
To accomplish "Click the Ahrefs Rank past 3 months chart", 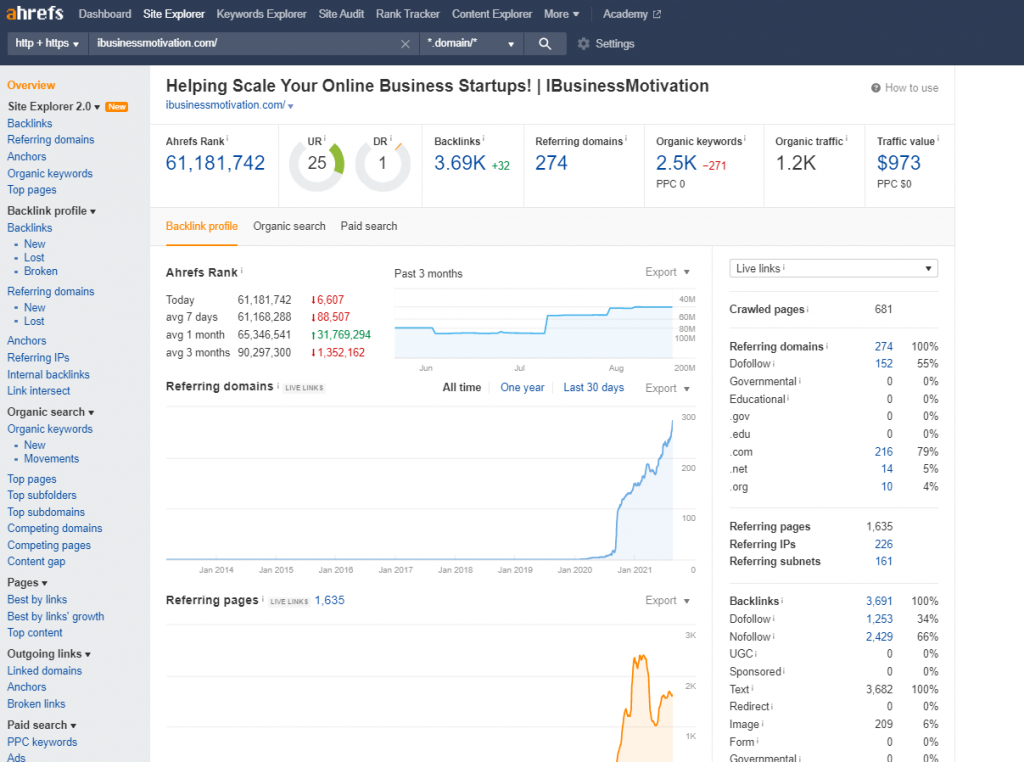I will tap(534, 325).
